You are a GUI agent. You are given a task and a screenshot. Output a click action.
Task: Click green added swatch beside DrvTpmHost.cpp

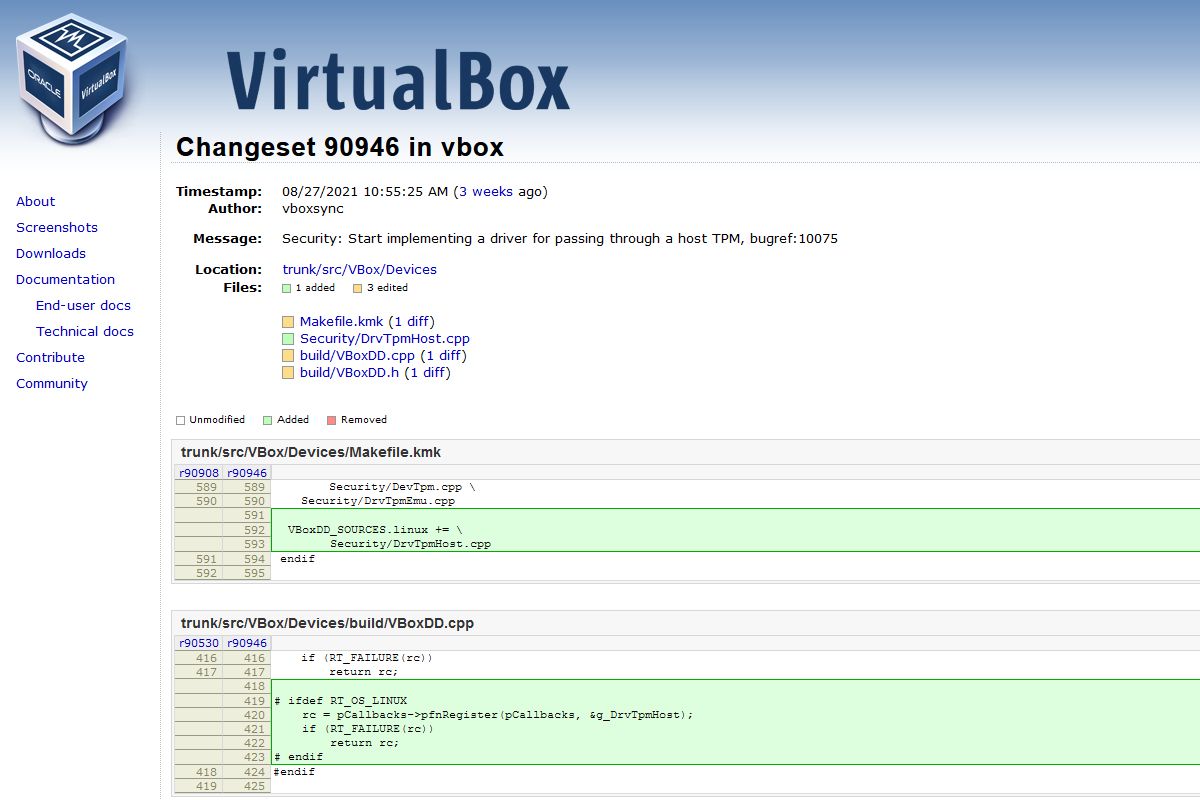point(288,339)
